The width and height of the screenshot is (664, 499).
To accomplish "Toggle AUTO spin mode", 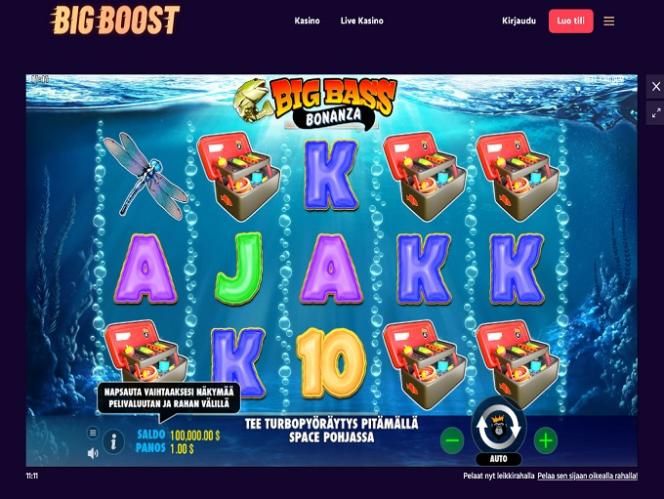I will (x=498, y=459).
